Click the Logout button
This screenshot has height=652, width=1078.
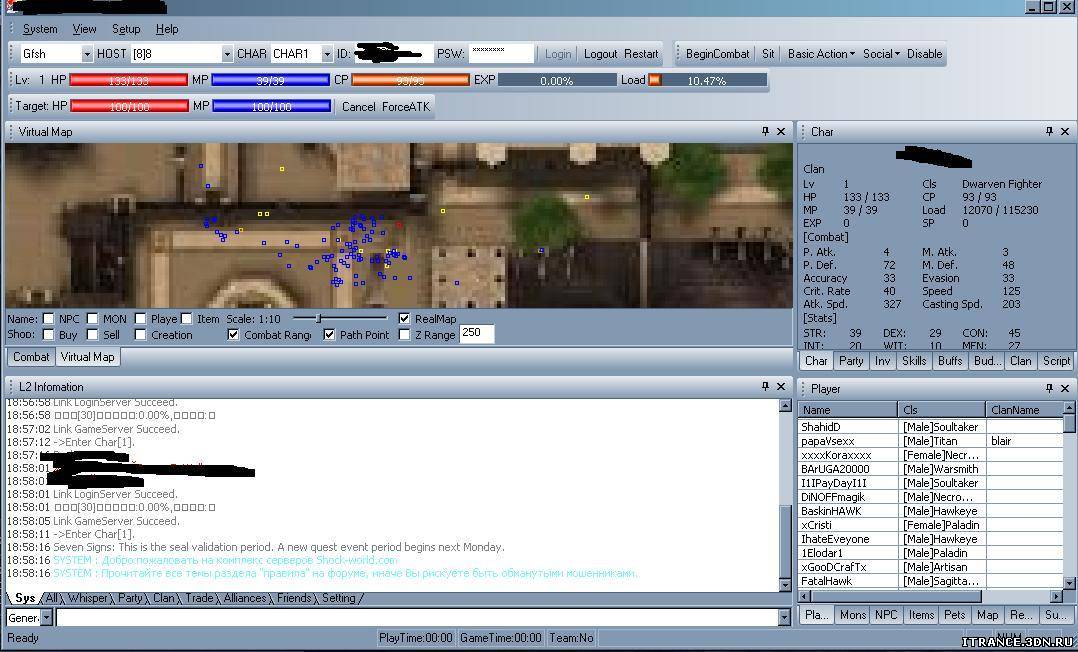pos(601,54)
